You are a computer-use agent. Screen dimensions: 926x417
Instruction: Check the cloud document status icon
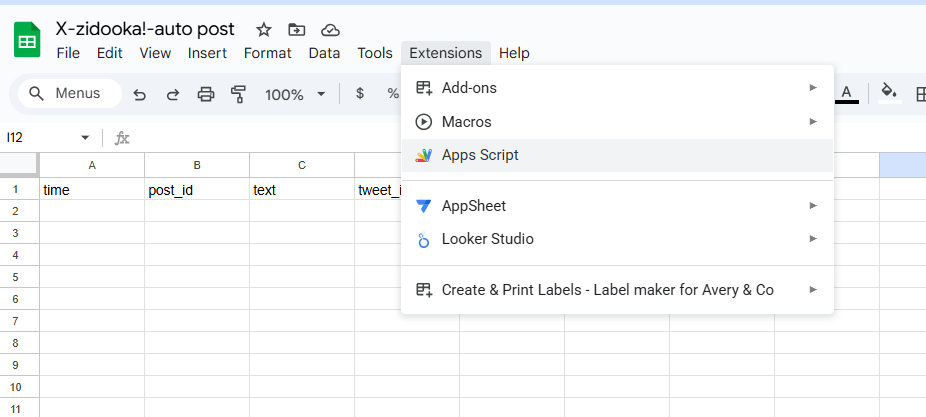point(330,30)
